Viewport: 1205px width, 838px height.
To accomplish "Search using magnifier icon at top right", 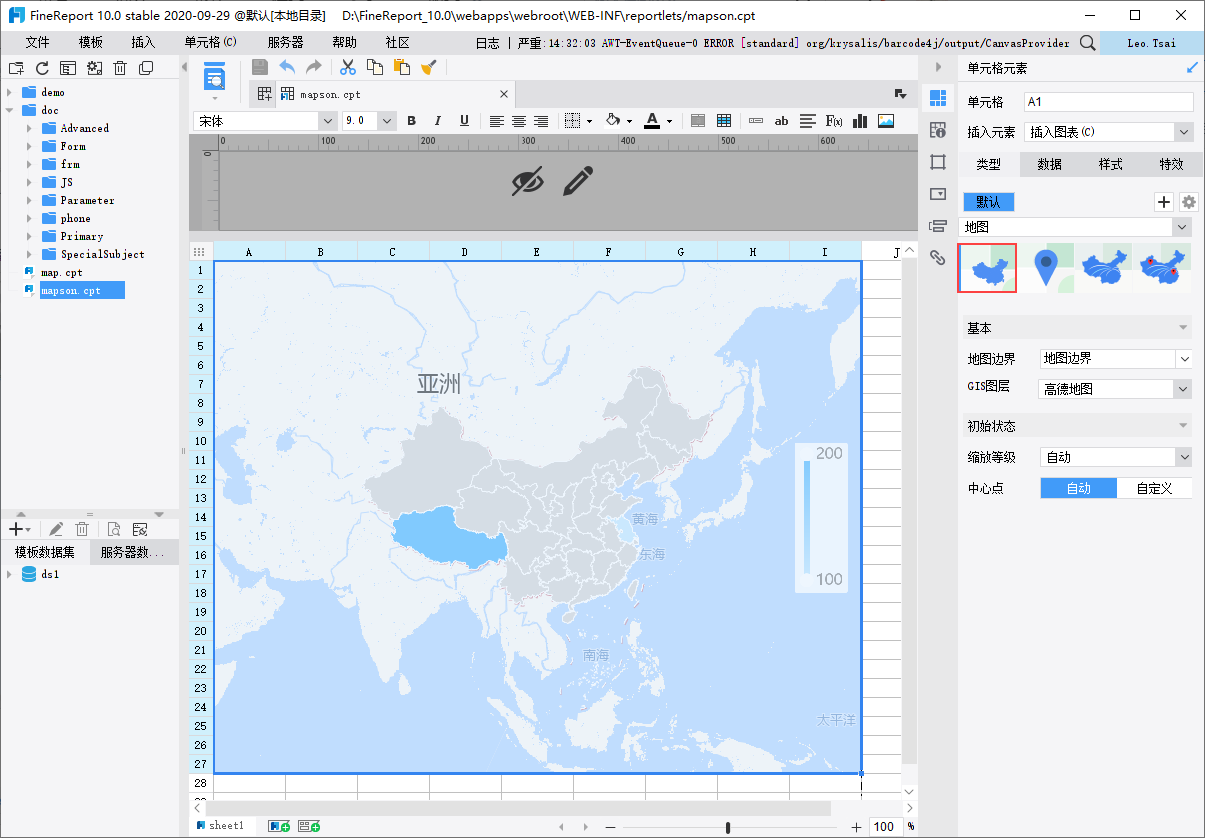I will pyautogui.click(x=1086, y=43).
